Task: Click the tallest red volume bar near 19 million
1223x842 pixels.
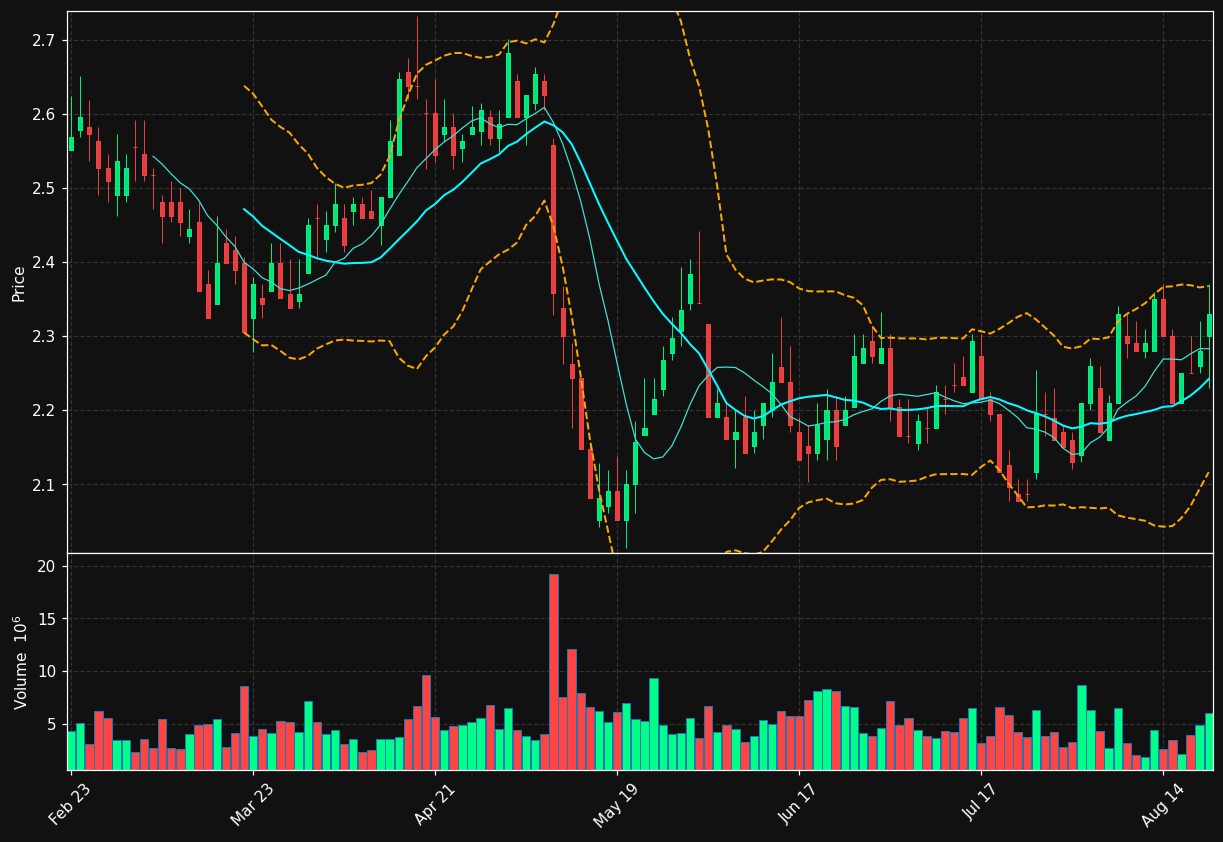Action: (x=553, y=672)
